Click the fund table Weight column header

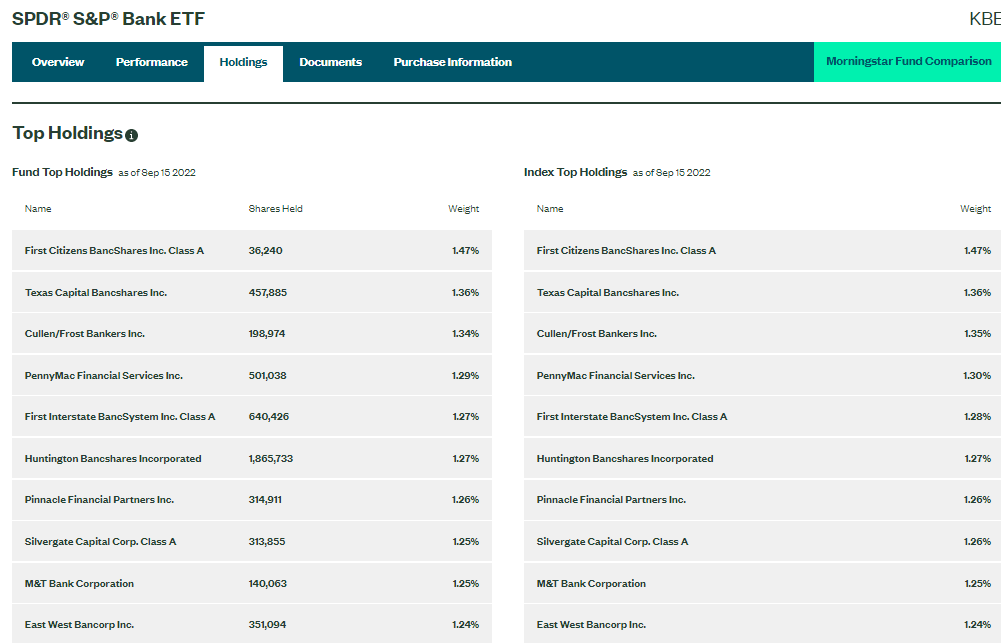coord(463,209)
